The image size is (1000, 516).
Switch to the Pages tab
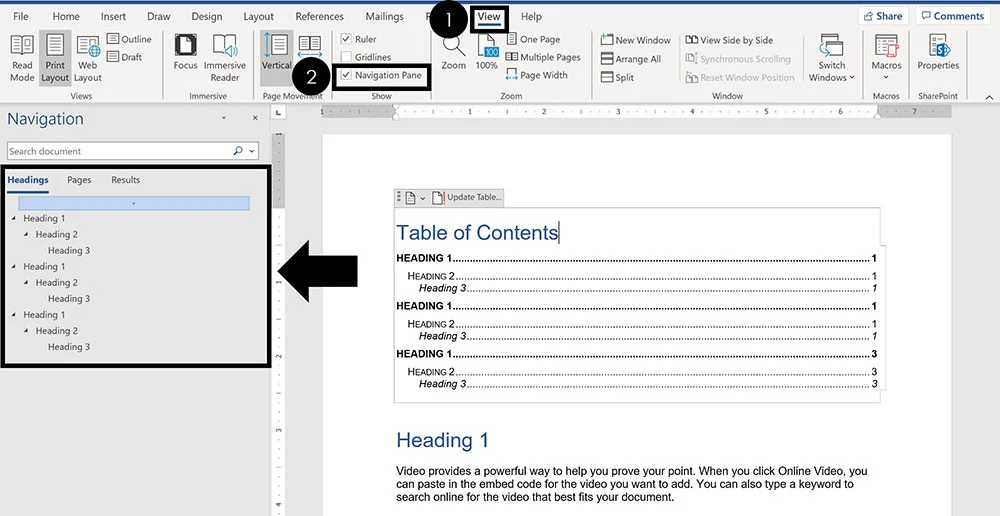79,180
